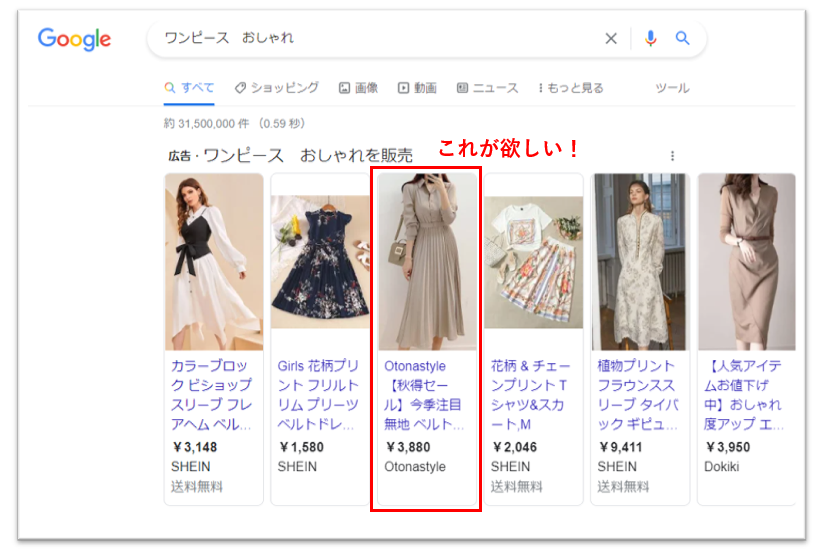Select the すべて tab
The height and width of the screenshot is (555, 823).
click(189, 88)
